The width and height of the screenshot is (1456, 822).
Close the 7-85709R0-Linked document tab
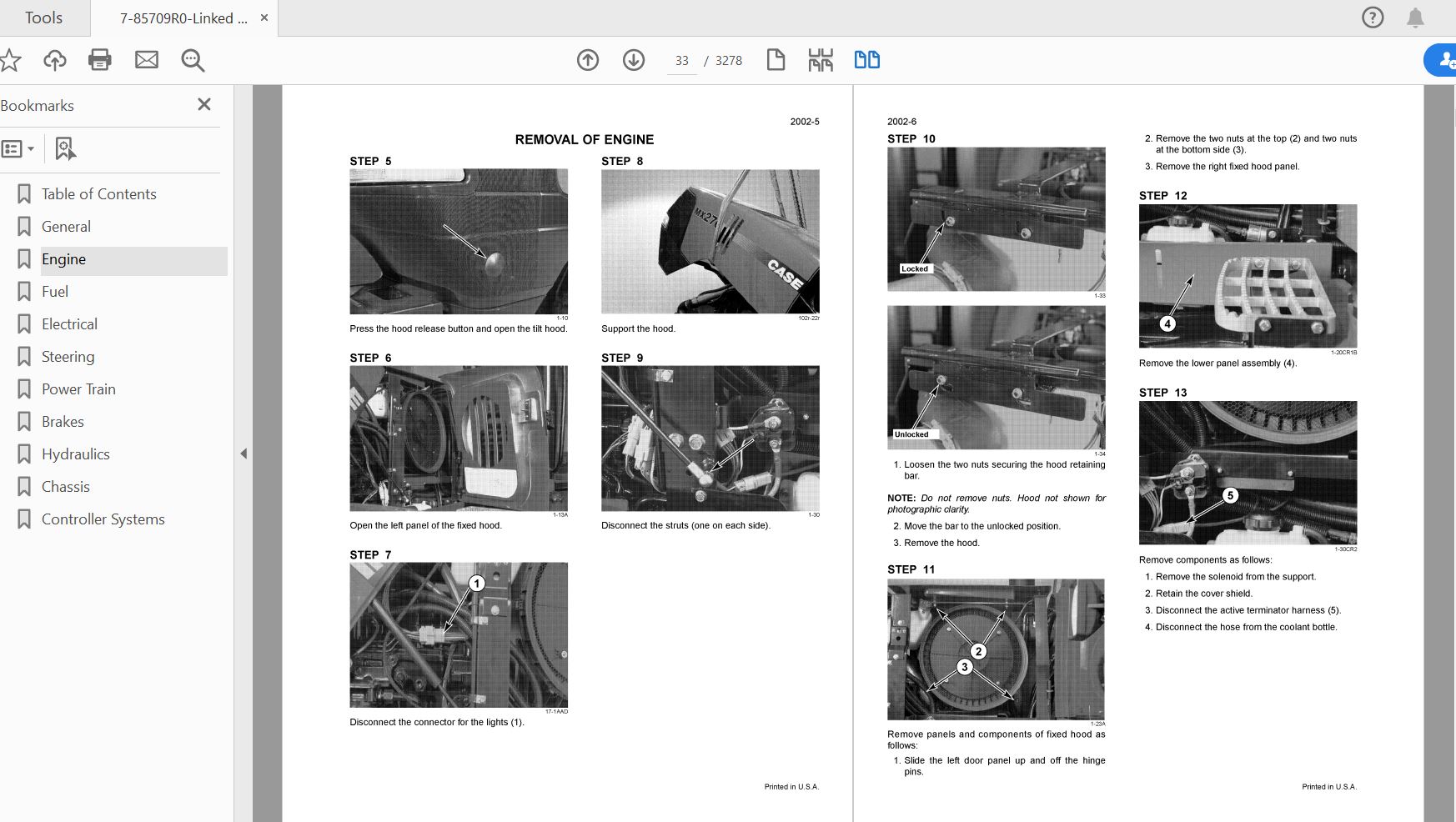tap(264, 18)
